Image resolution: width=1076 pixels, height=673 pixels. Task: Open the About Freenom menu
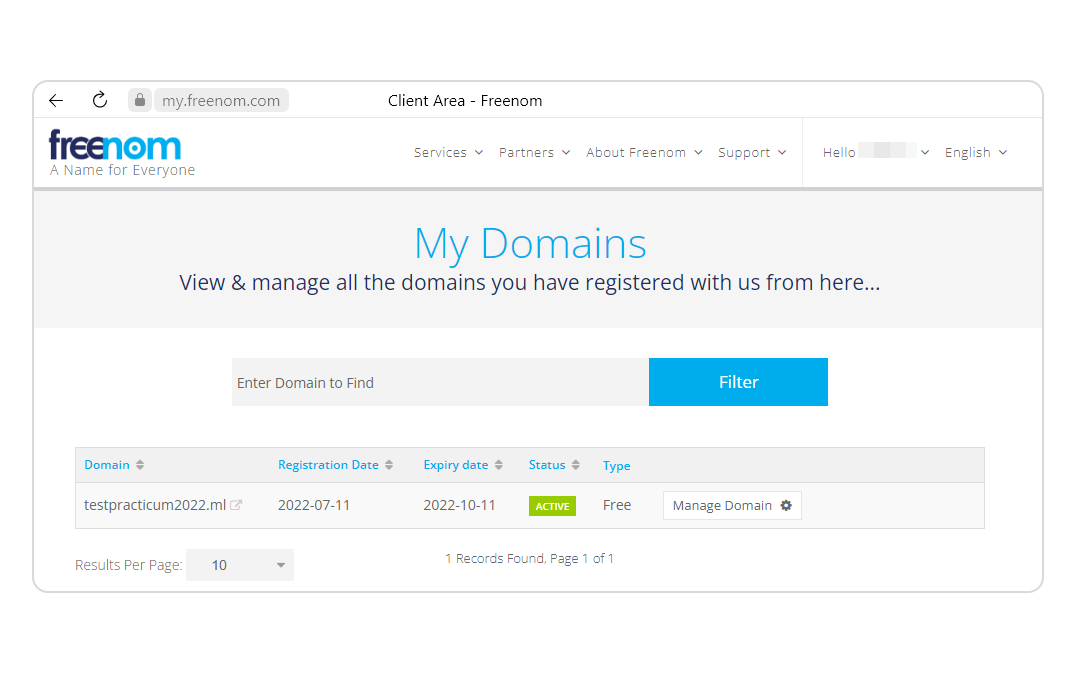644,152
